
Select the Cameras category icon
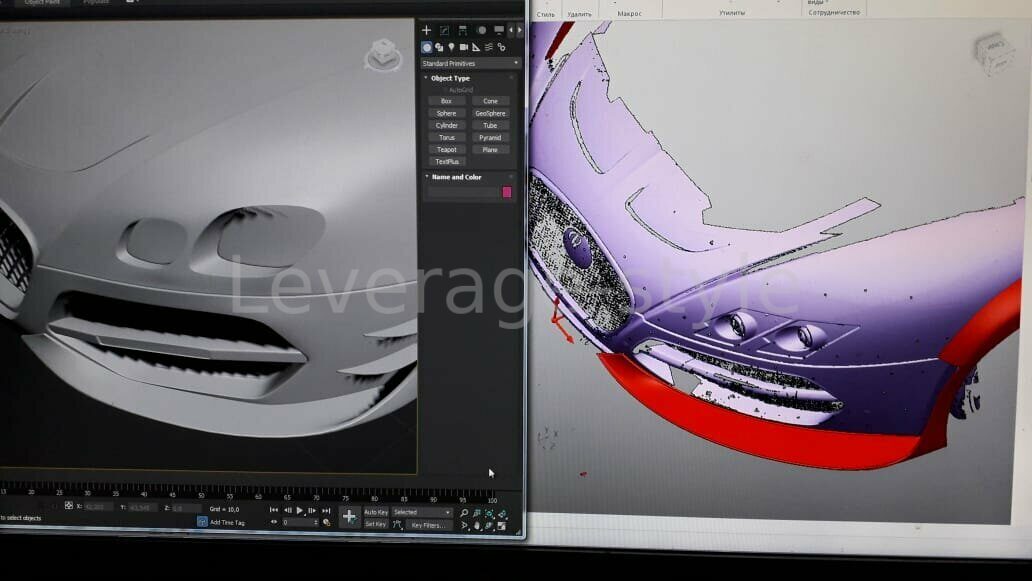click(463, 47)
